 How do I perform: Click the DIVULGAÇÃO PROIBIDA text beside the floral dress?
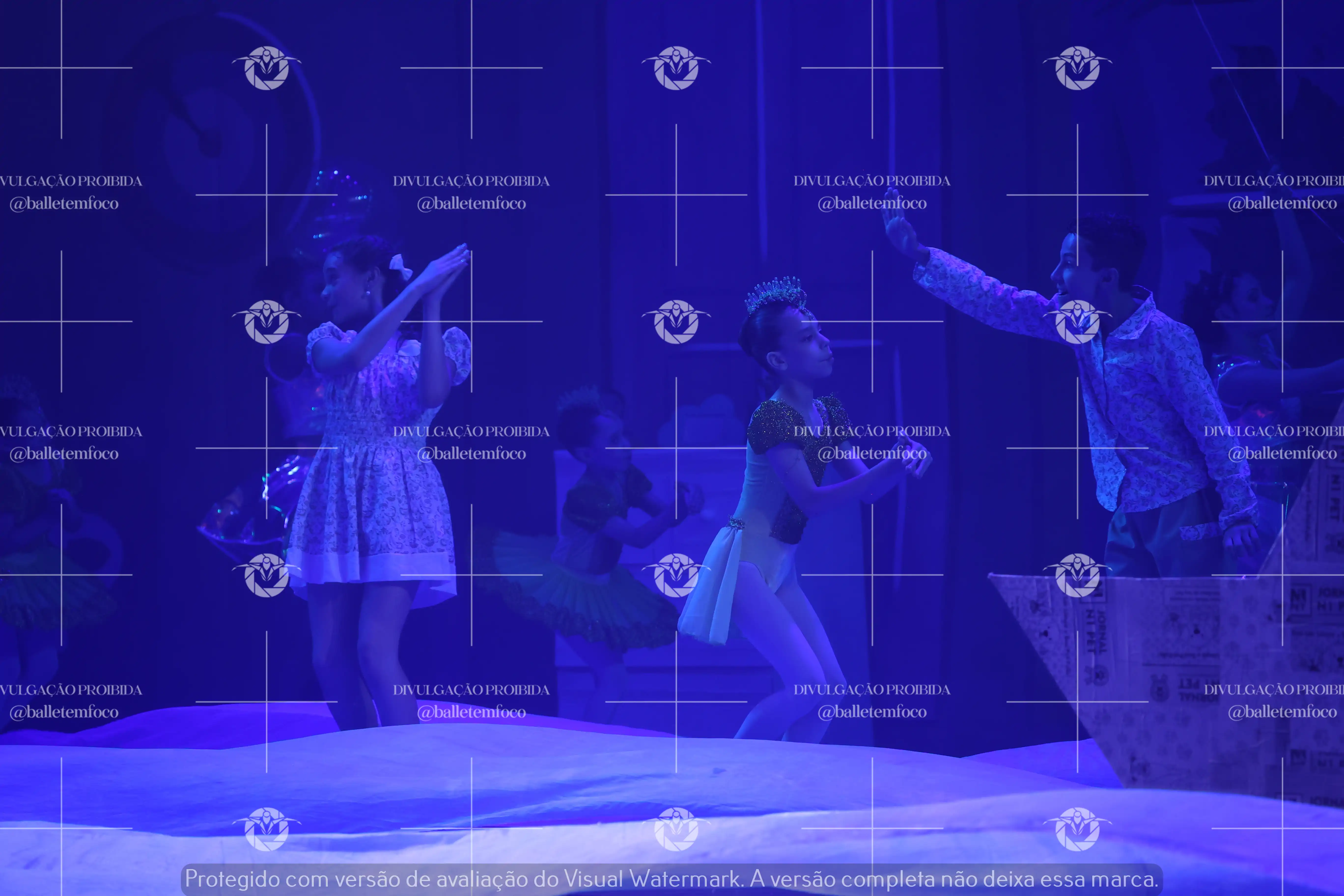click(x=471, y=432)
